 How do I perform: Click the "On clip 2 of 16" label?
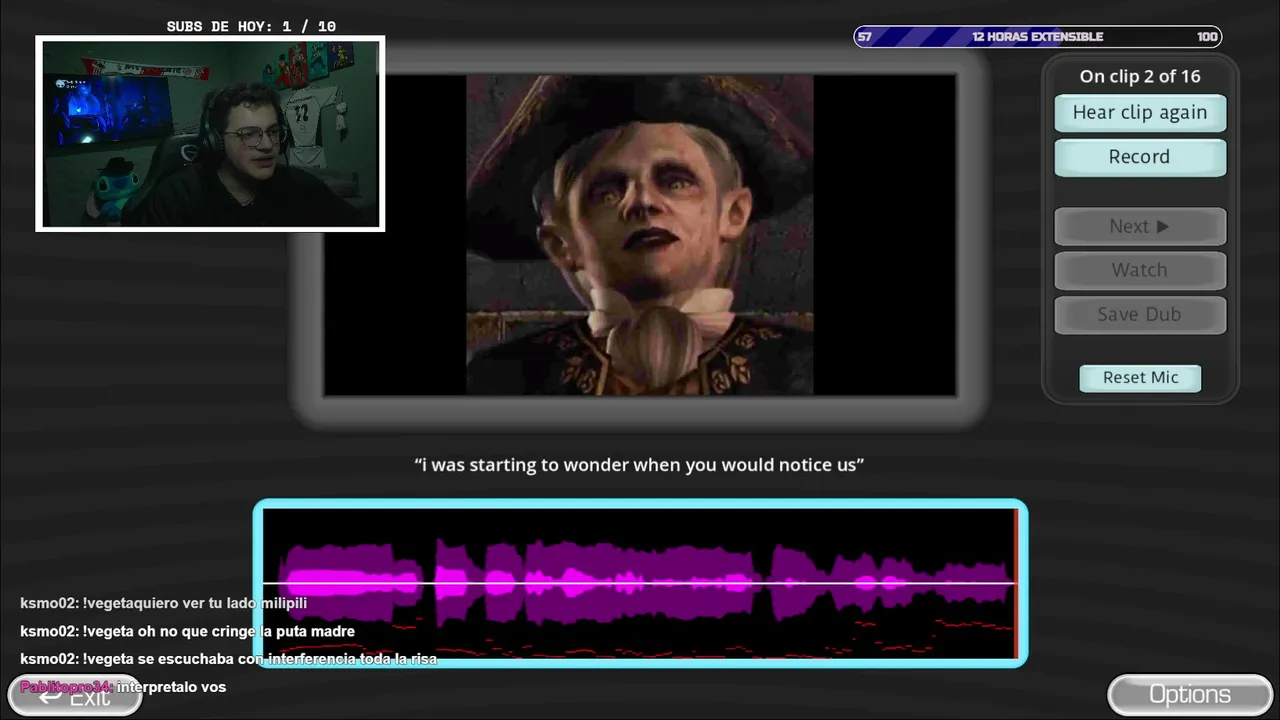1140,76
